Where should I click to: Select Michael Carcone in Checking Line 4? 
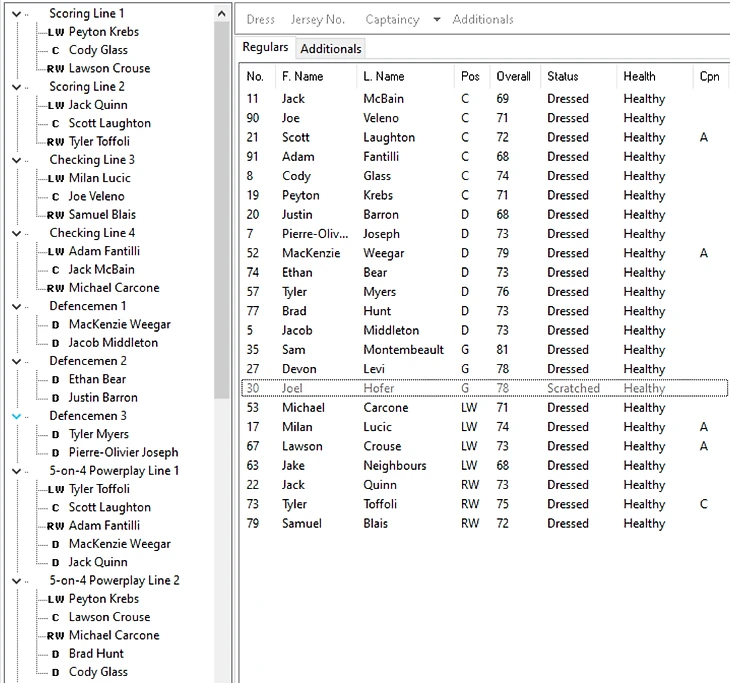click(114, 288)
